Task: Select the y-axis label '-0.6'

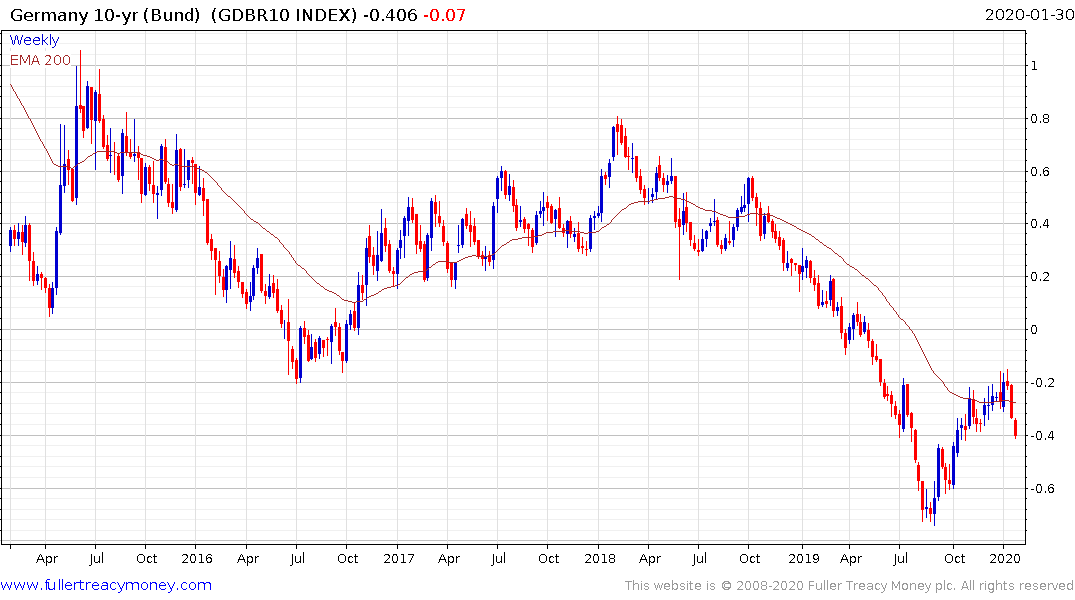Action: point(1042,488)
